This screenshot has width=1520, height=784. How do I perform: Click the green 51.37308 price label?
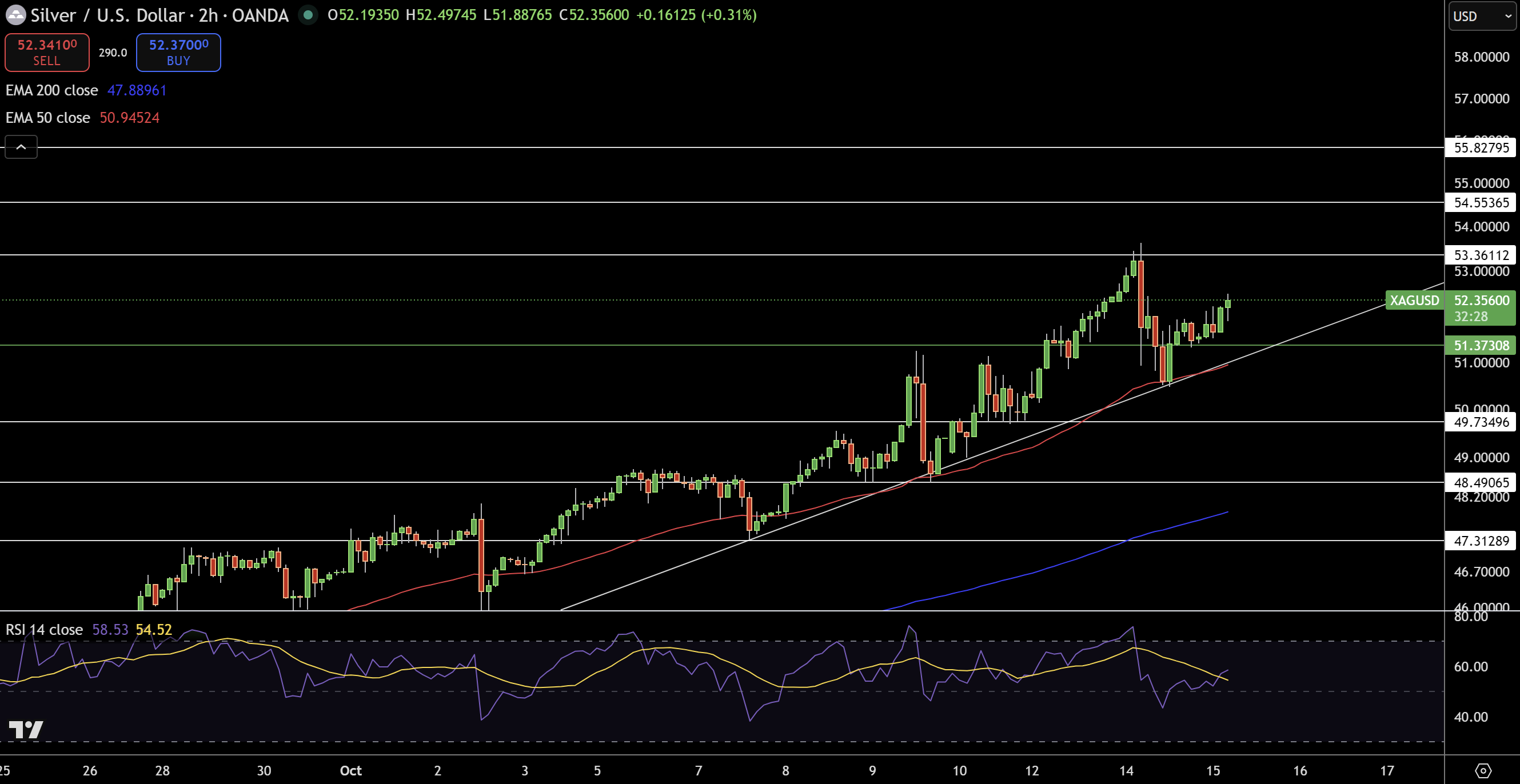tap(1481, 345)
